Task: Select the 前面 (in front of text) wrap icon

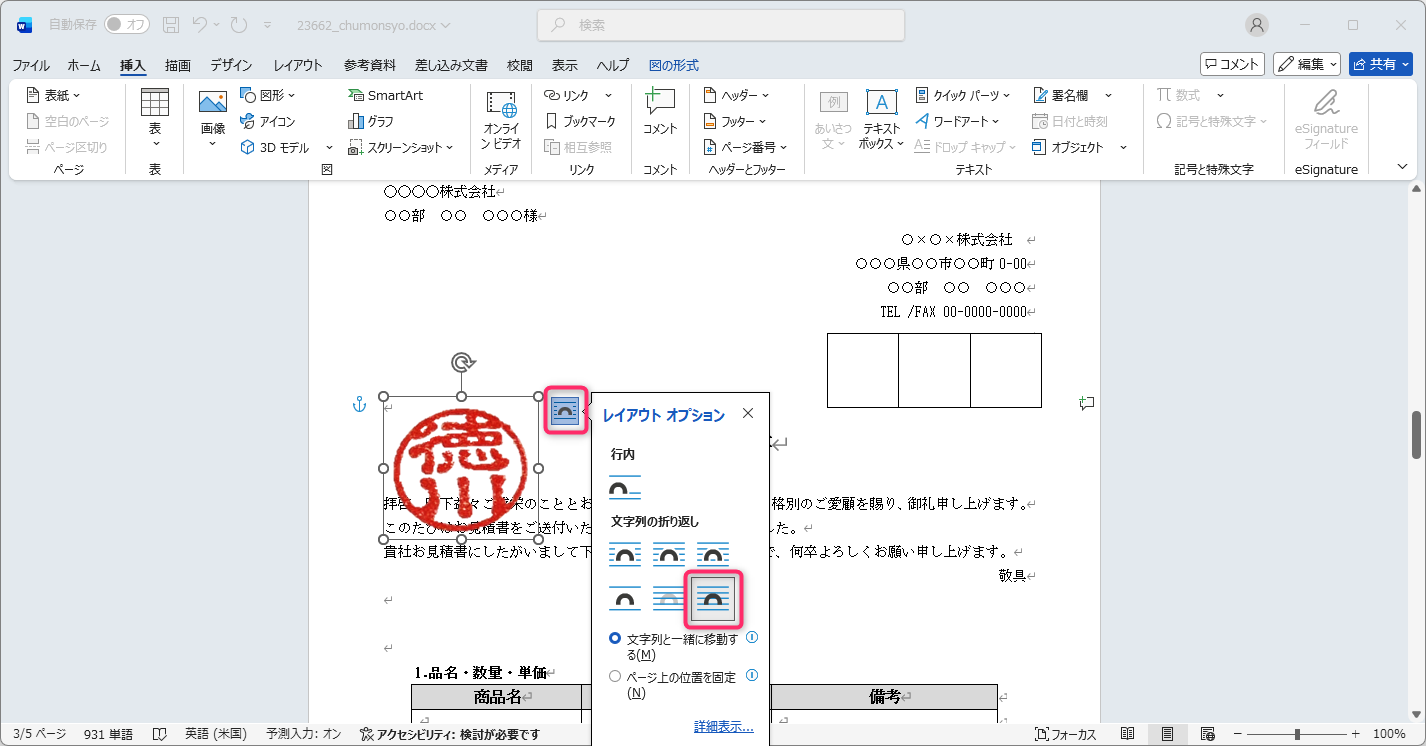Action: [x=713, y=600]
